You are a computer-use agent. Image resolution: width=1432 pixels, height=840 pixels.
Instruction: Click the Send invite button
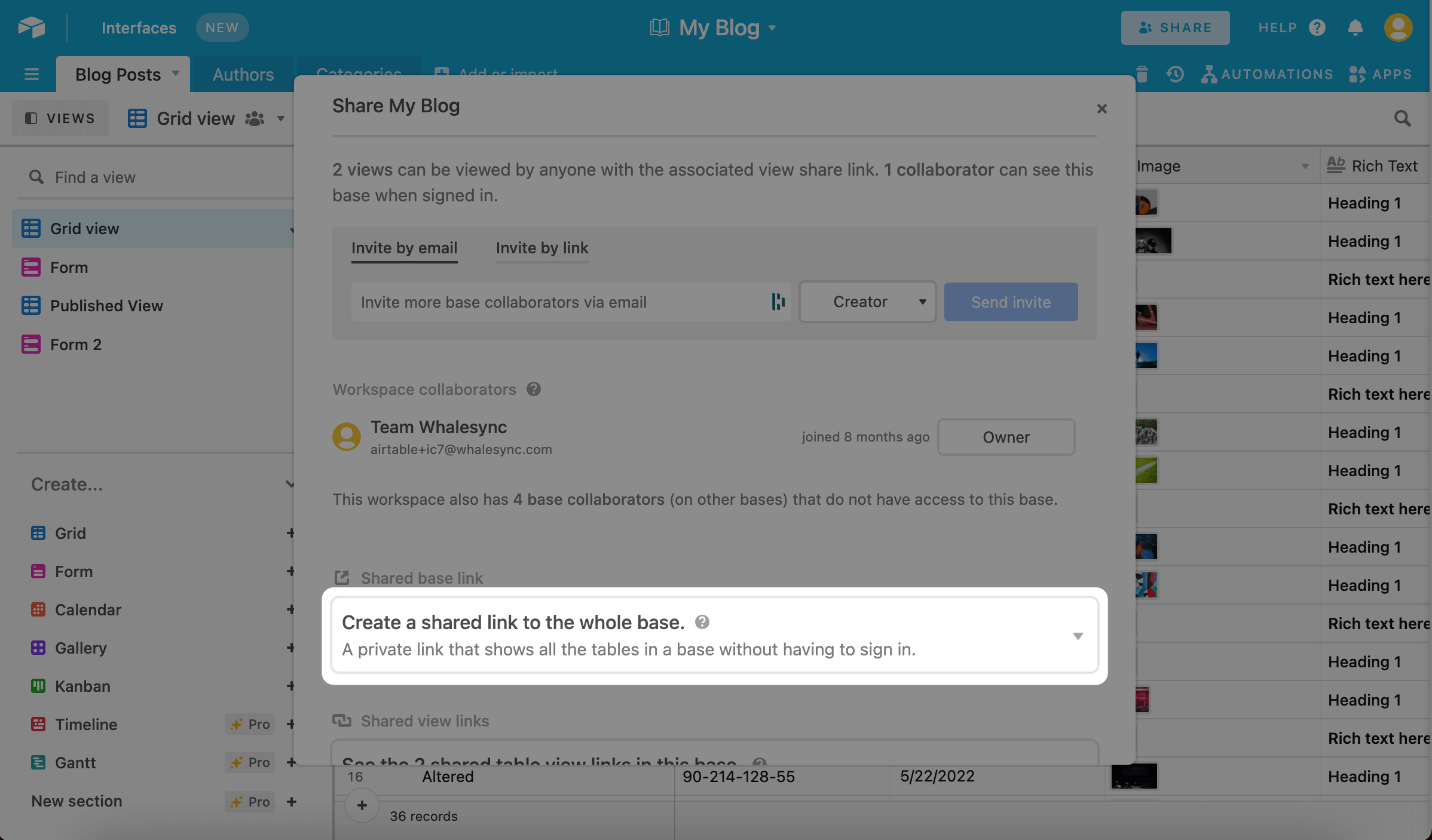point(1011,302)
